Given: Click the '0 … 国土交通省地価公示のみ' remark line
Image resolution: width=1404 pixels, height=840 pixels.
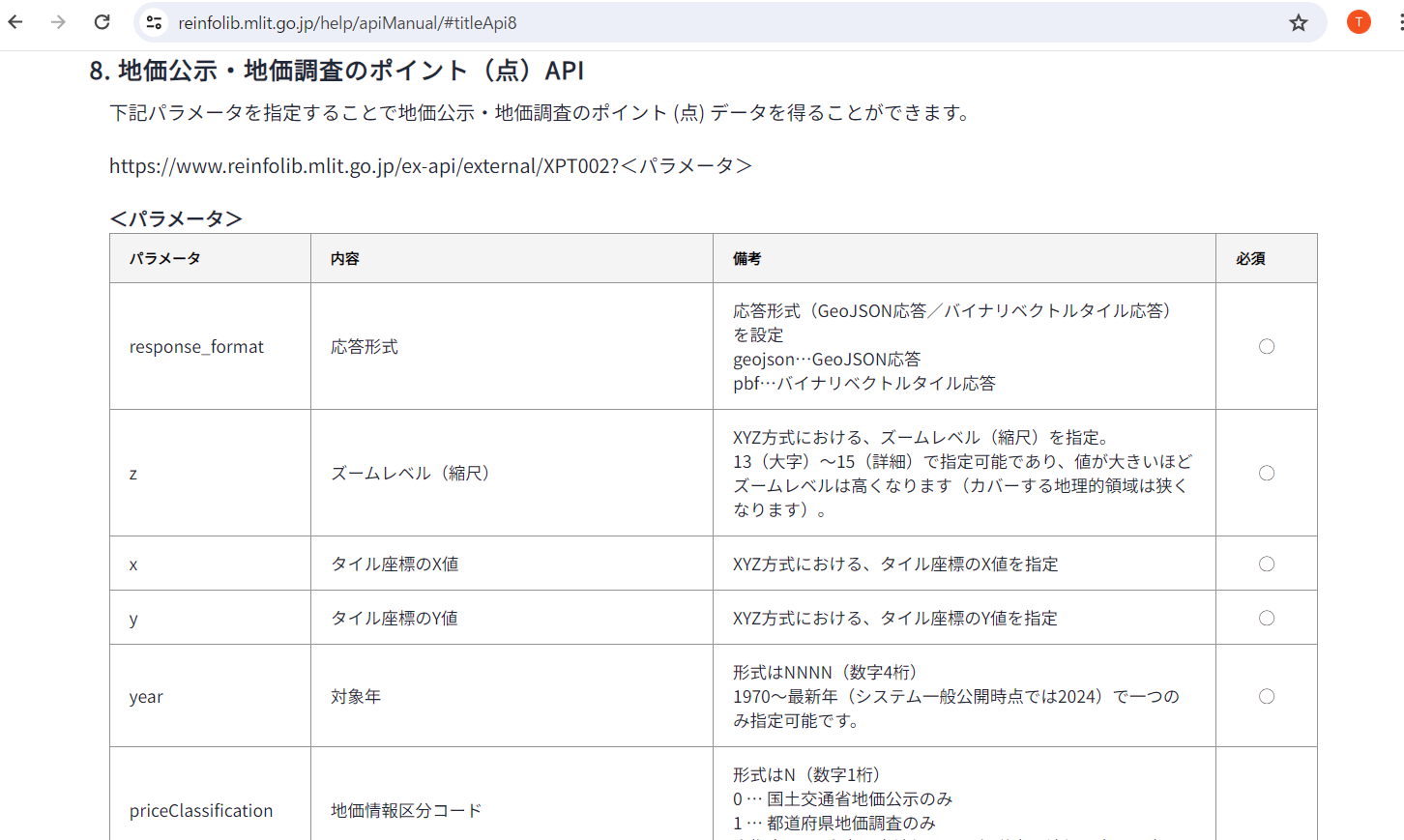Looking at the screenshot, I should [x=843, y=798].
